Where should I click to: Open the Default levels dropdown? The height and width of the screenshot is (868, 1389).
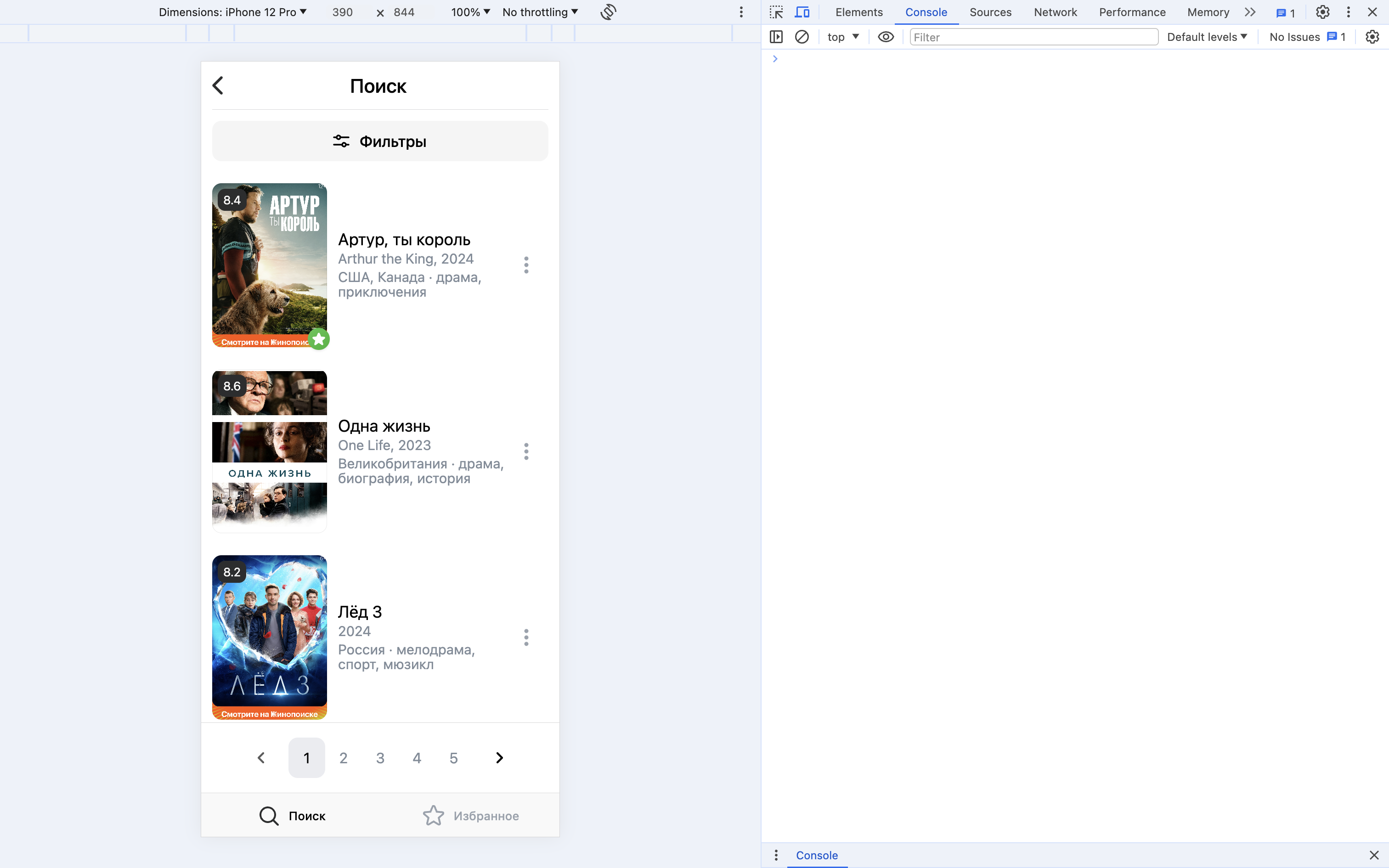(1207, 37)
